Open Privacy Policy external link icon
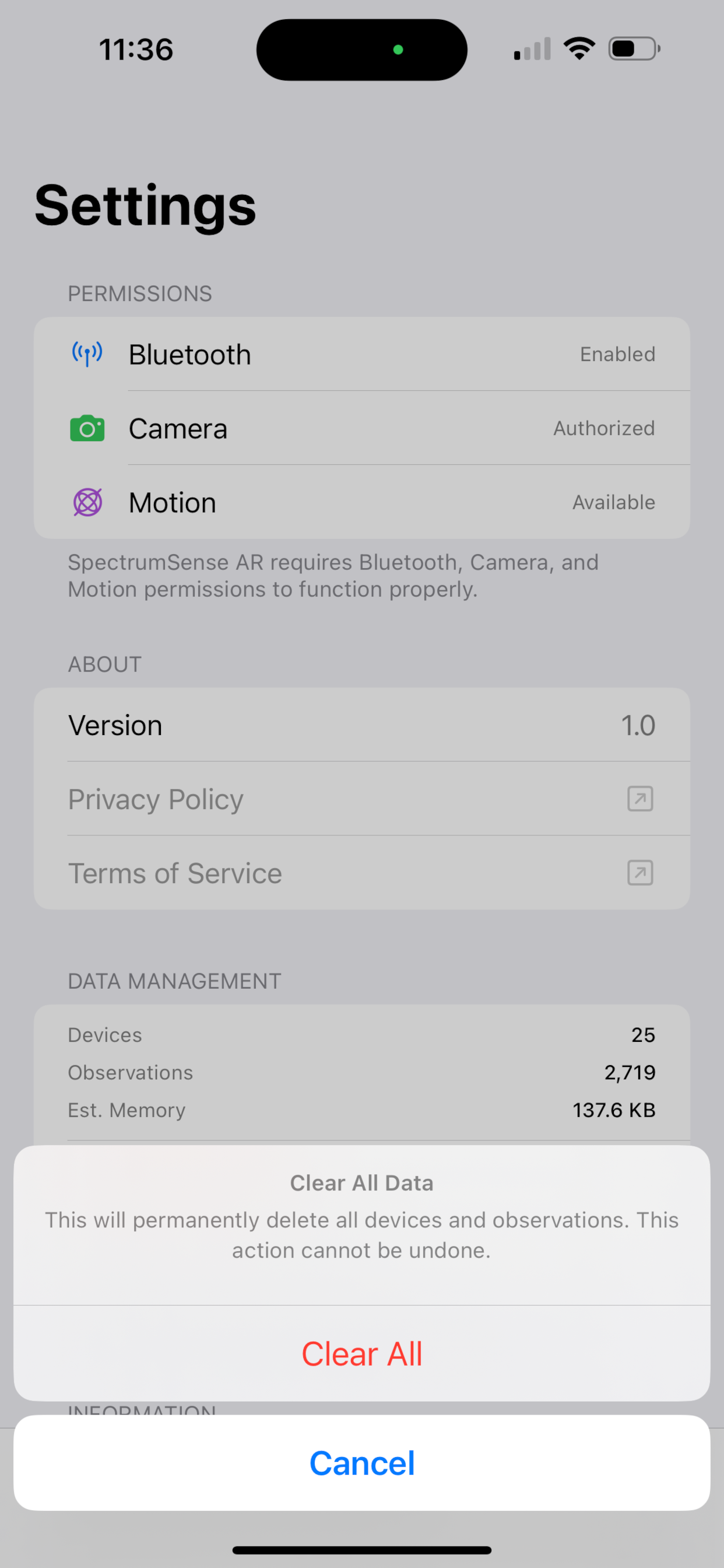Screen dimensions: 724x1568 pyautogui.click(x=640, y=799)
